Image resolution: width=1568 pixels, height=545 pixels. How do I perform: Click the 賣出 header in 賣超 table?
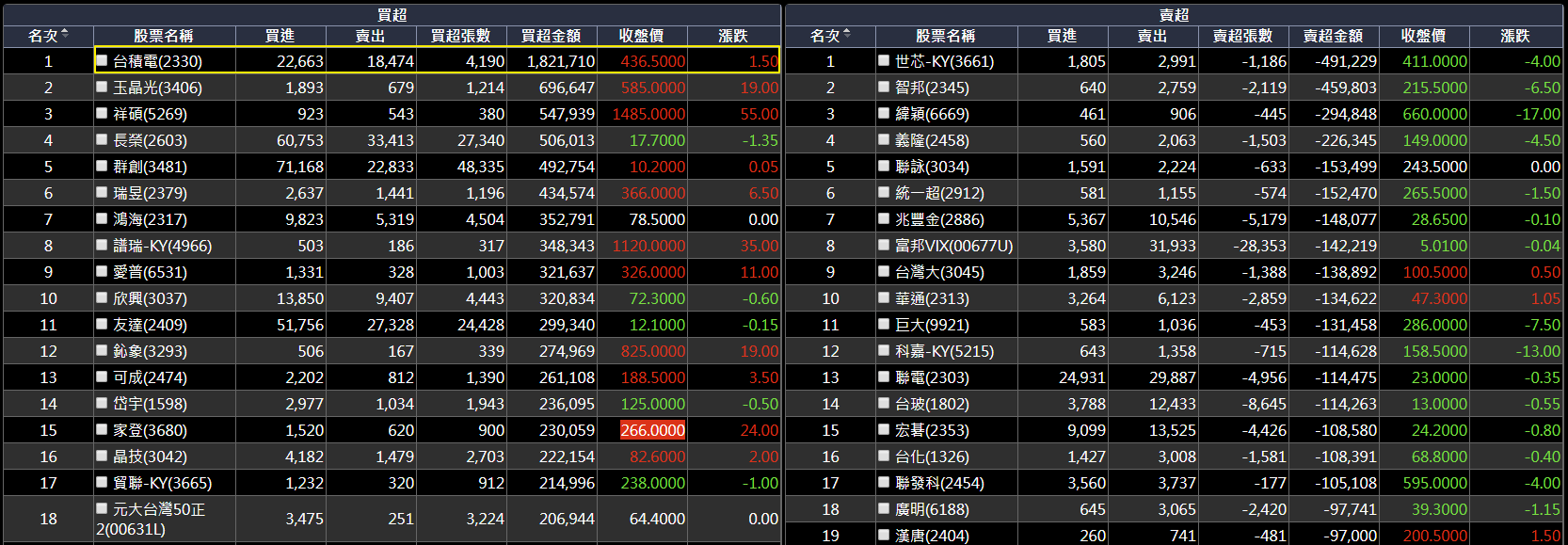pos(1153,36)
